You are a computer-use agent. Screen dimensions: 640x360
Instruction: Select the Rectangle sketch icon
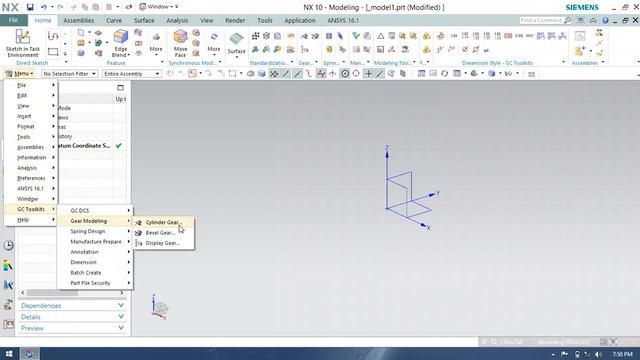tap(53, 52)
